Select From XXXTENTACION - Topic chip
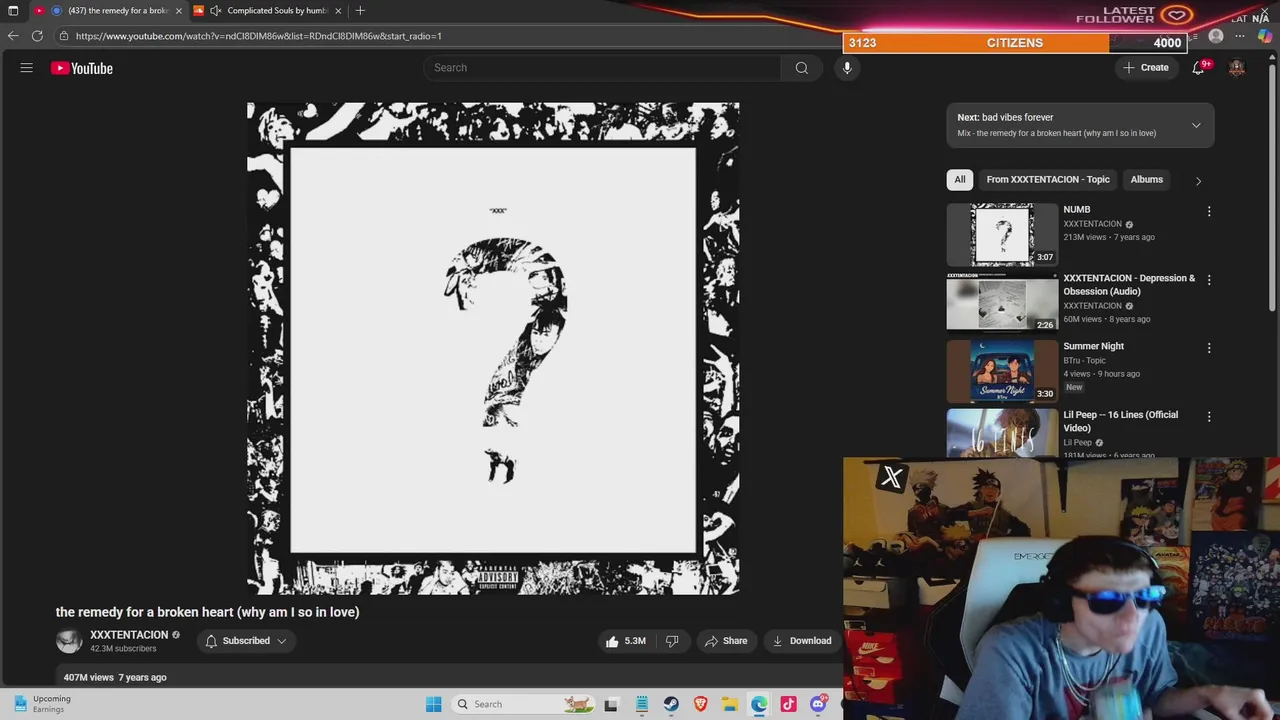 pos(1048,180)
